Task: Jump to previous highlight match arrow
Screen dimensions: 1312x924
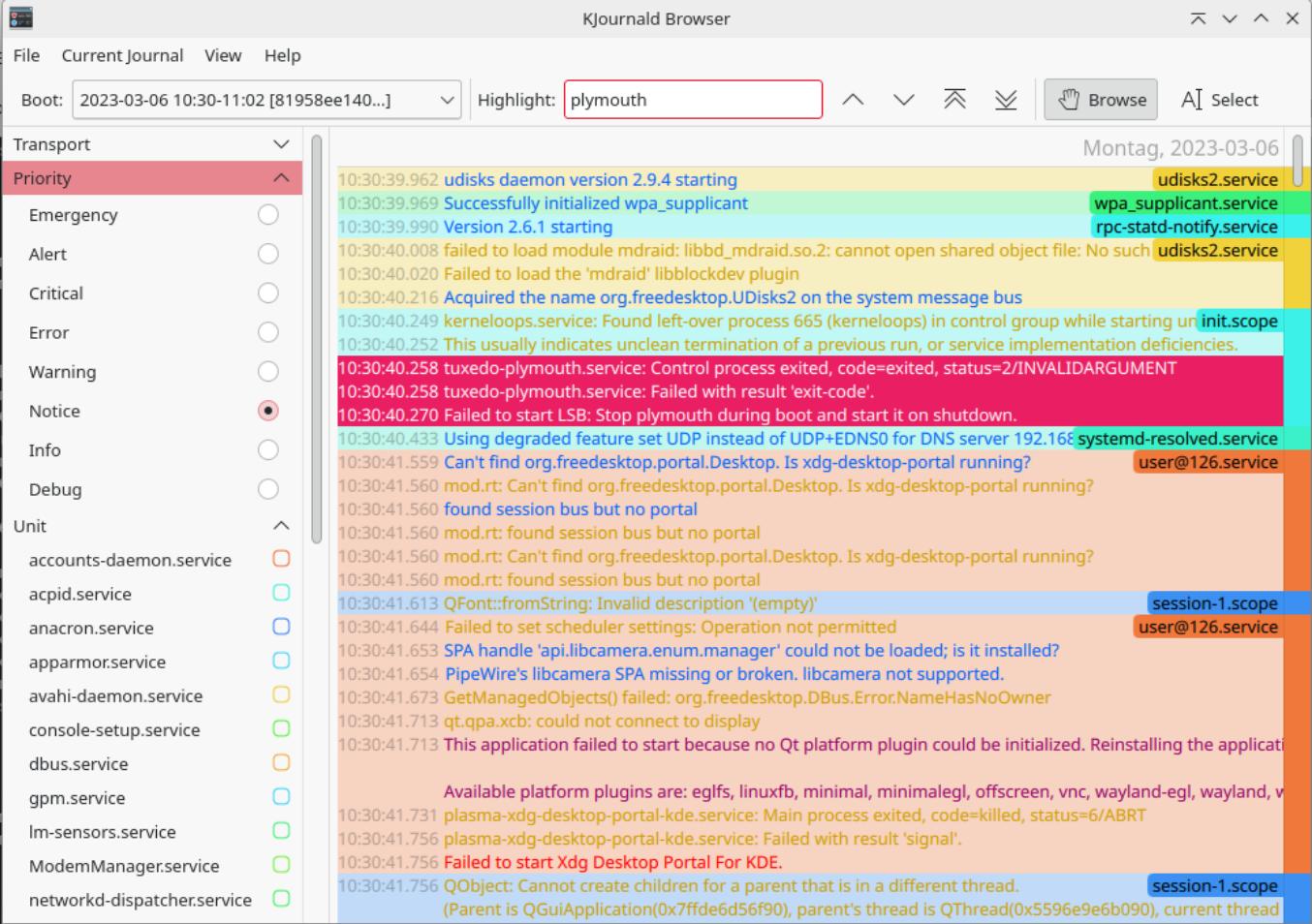Action: pyautogui.click(x=853, y=100)
